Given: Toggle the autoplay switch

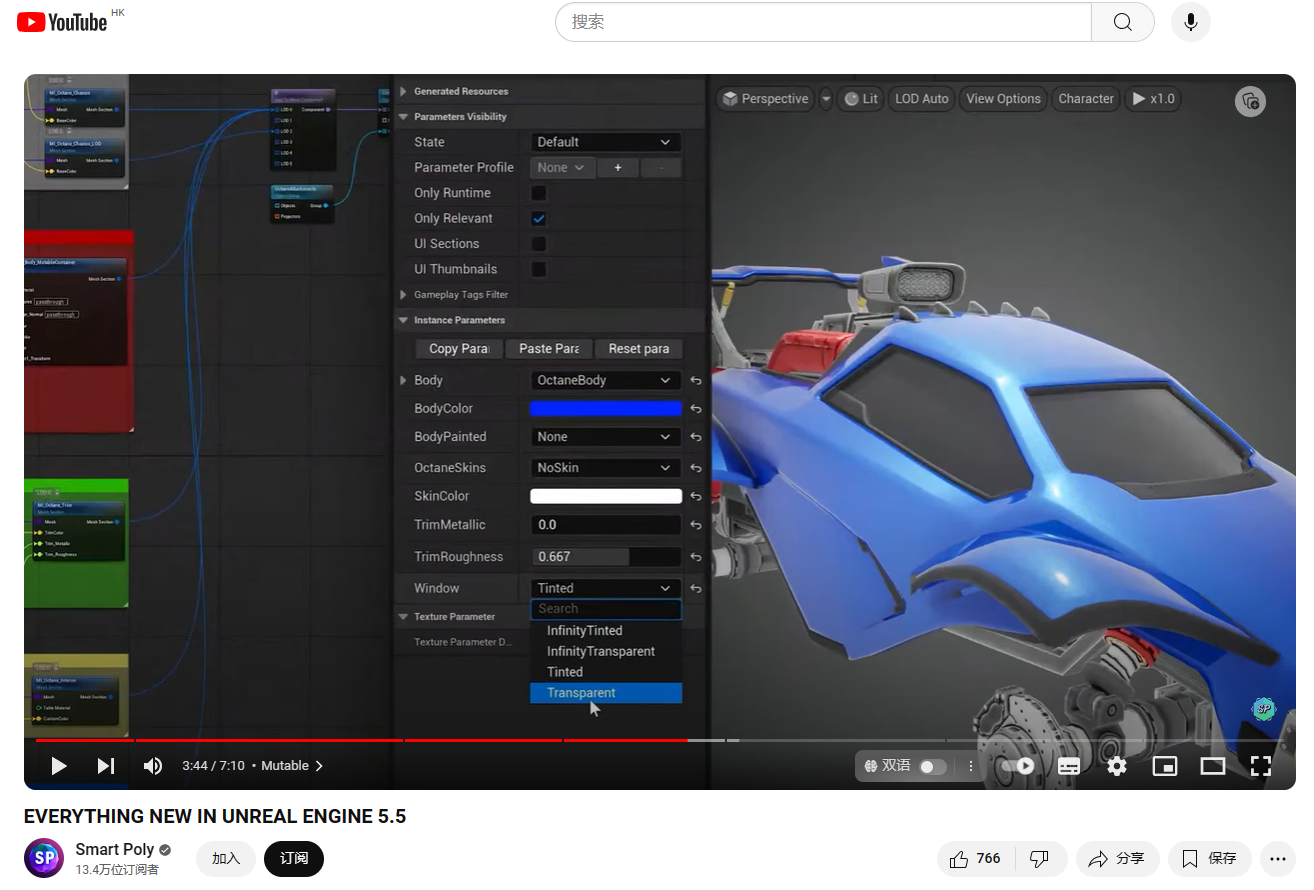Looking at the screenshot, I should pyautogui.click(x=1018, y=766).
